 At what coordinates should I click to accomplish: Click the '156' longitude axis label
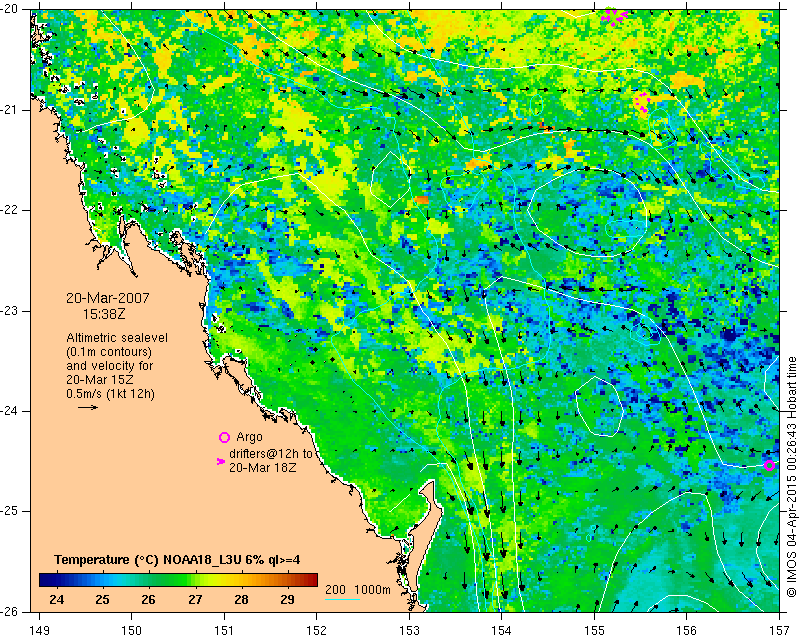(687, 630)
